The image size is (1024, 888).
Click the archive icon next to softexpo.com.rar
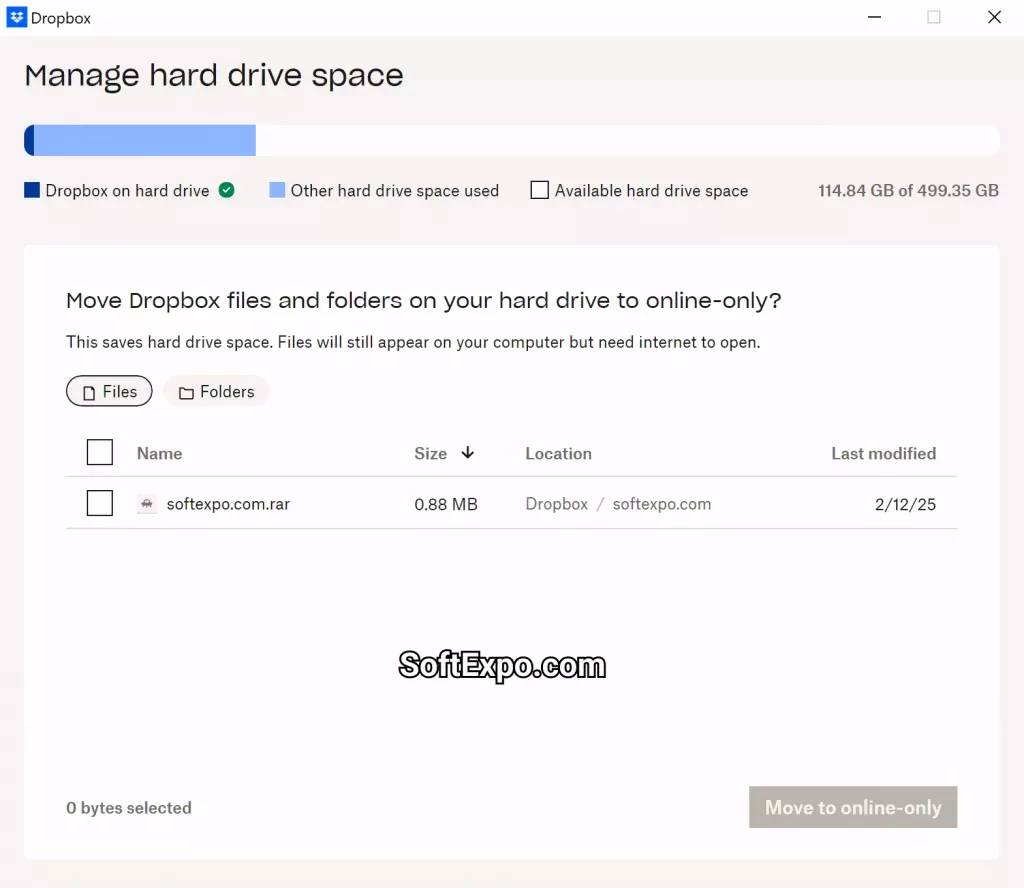146,503
